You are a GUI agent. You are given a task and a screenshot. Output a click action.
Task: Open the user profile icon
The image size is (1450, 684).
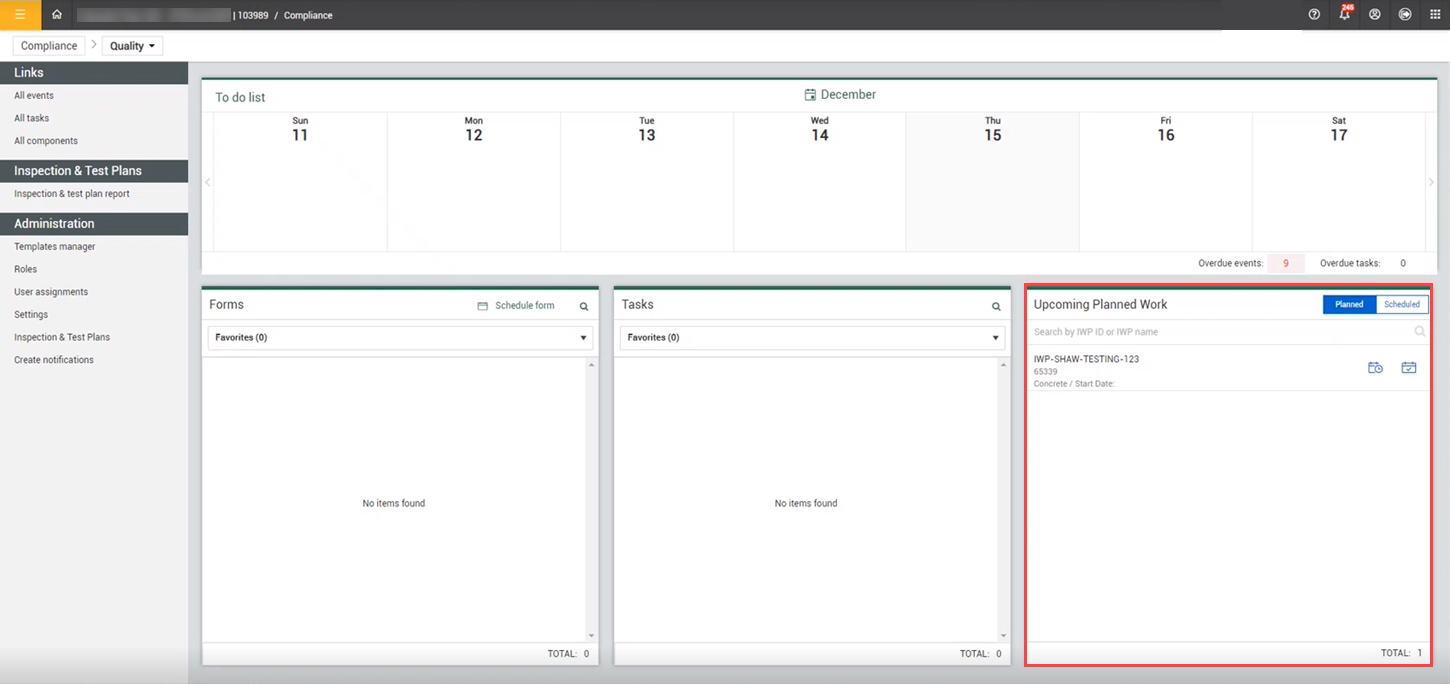pyautogui.click(x=1374, y=14)
